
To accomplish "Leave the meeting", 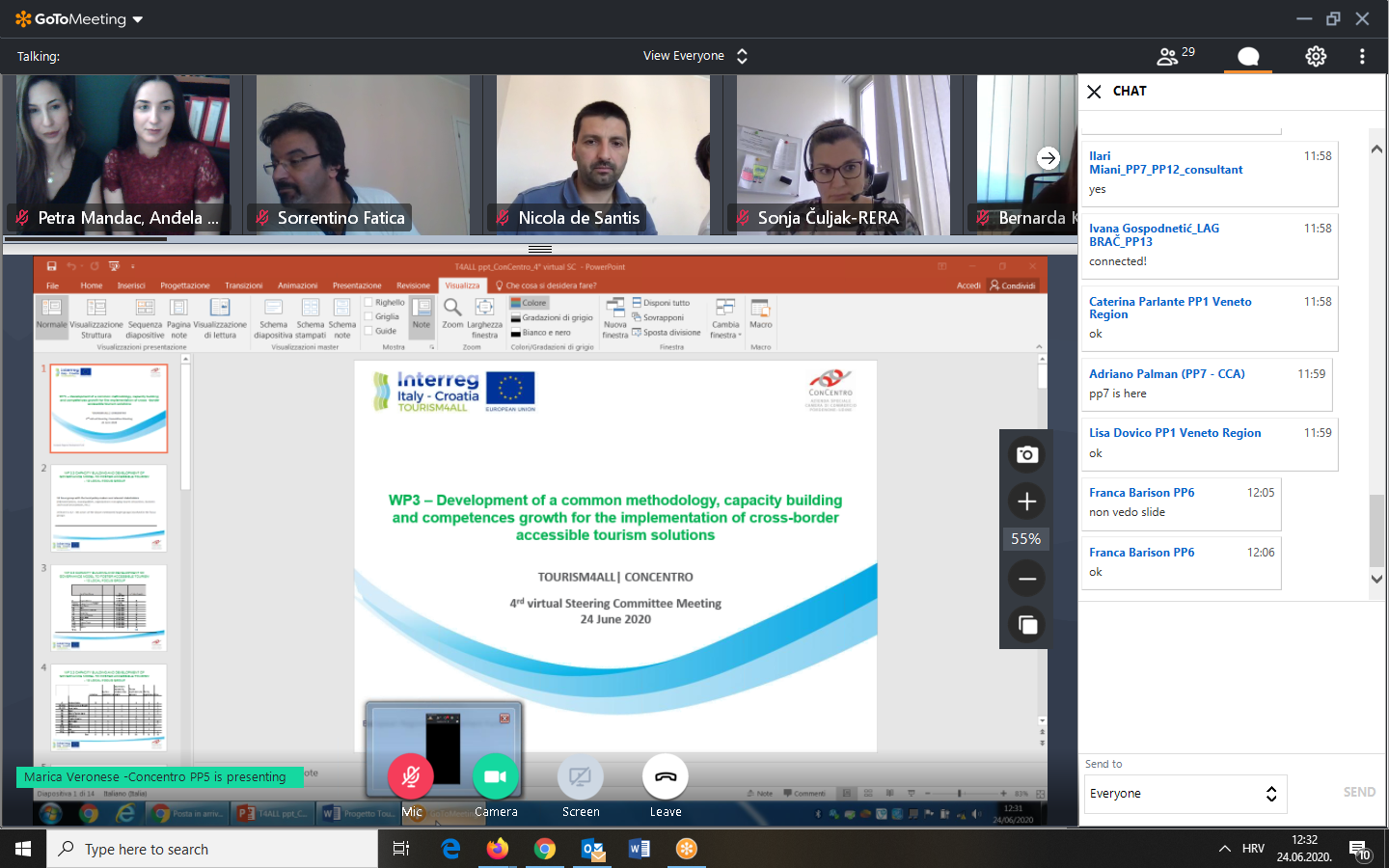I will coord(666,777).
